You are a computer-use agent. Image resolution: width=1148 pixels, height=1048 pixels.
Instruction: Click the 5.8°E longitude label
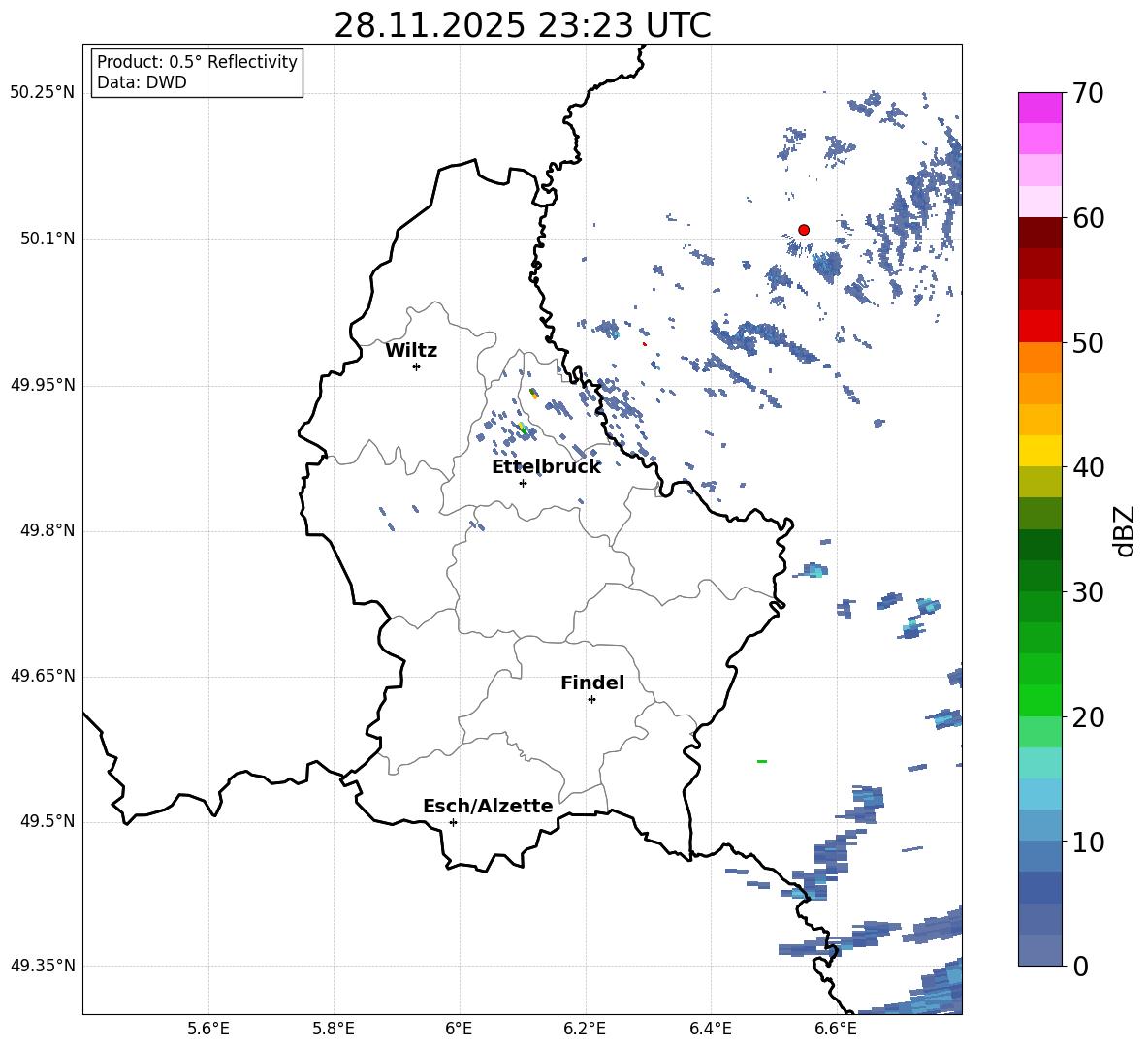[334, 1029]
